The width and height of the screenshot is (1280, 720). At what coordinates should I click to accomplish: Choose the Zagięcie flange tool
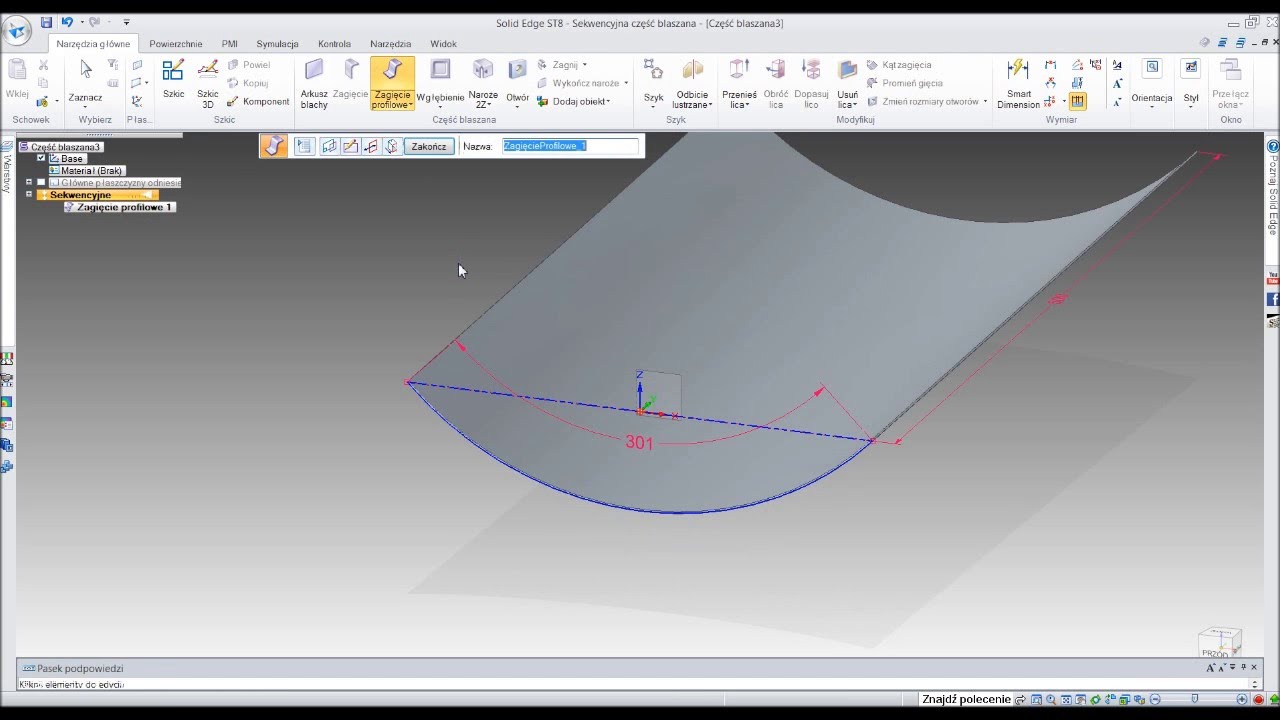click(351, 80)
